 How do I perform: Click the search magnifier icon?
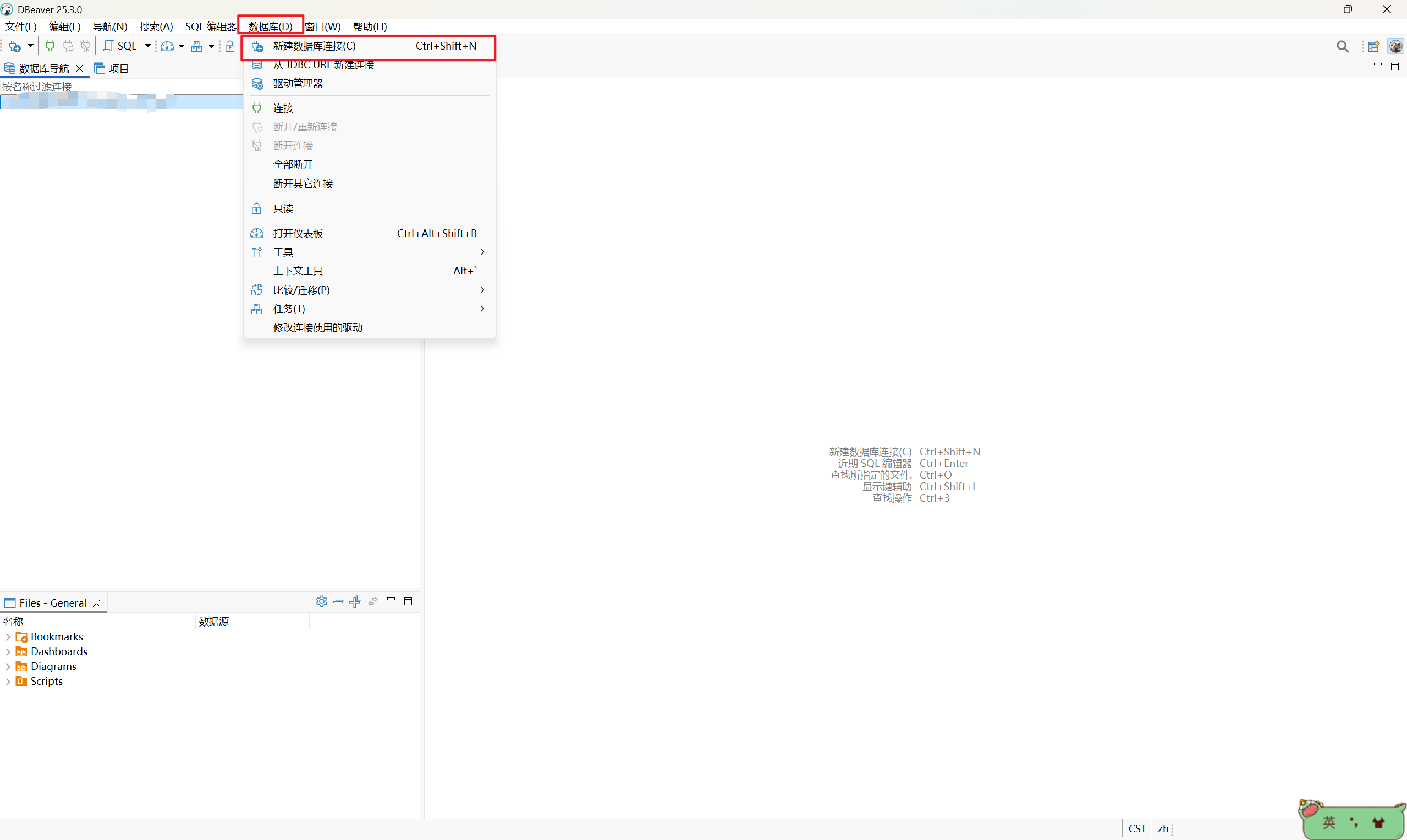point(1342,46)
